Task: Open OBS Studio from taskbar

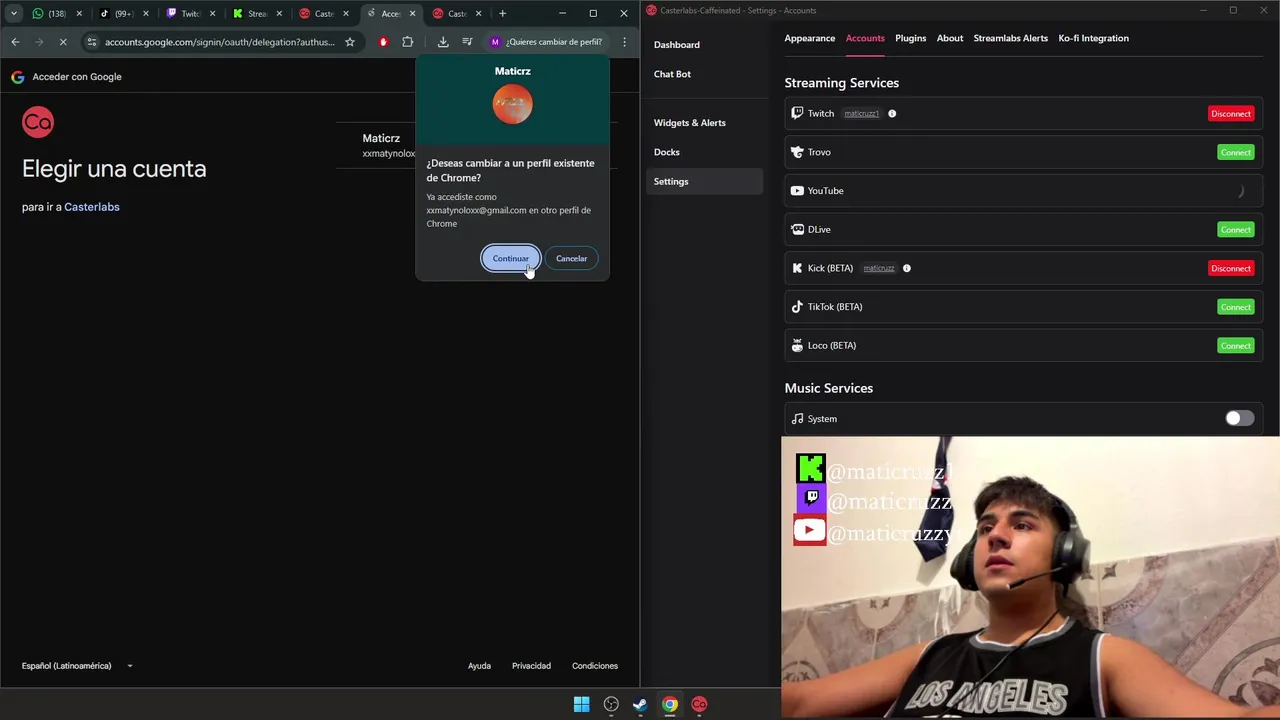Action: (x=611, y=704)
